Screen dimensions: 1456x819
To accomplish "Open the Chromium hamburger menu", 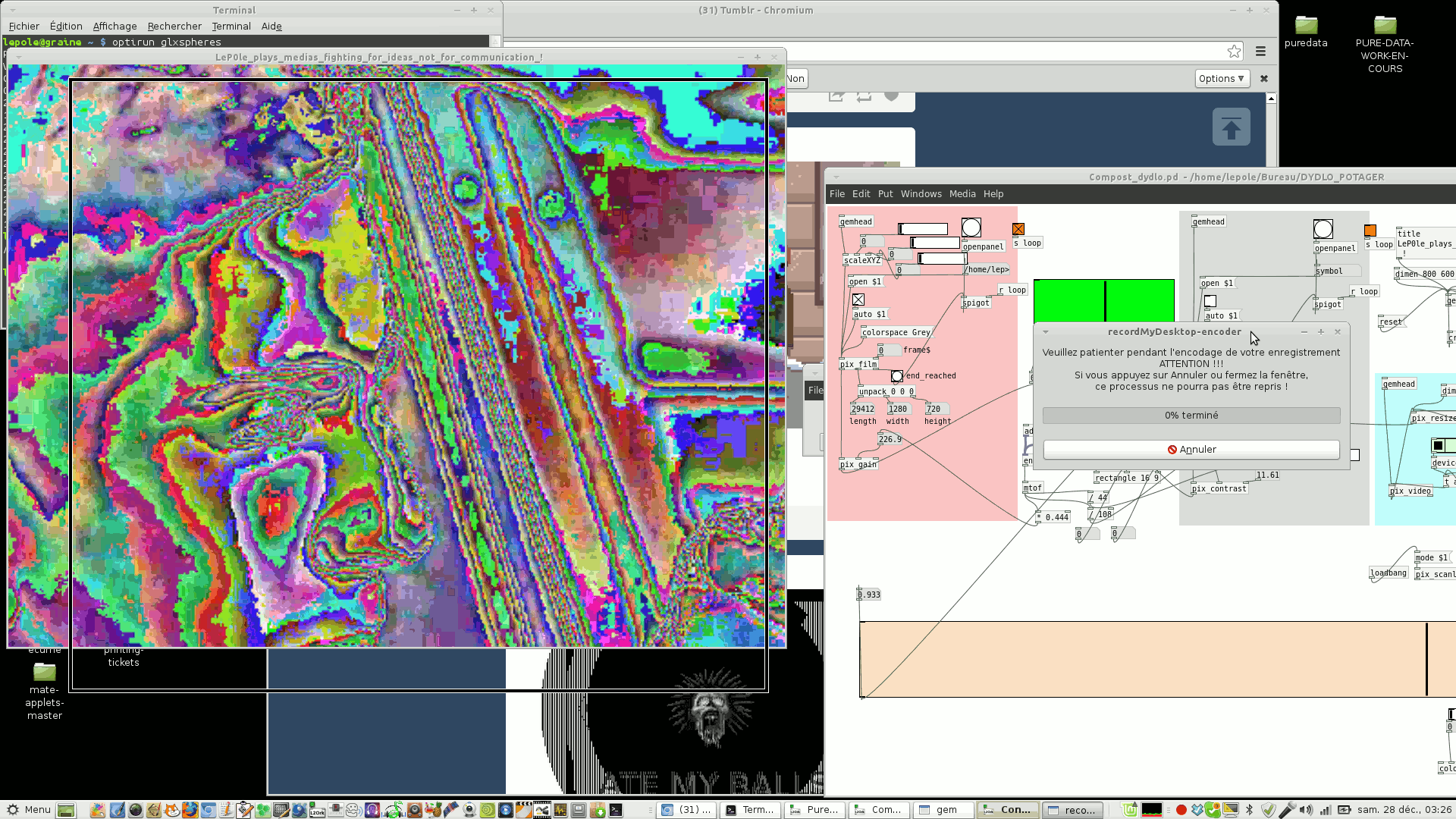I will pos(1260,52).
